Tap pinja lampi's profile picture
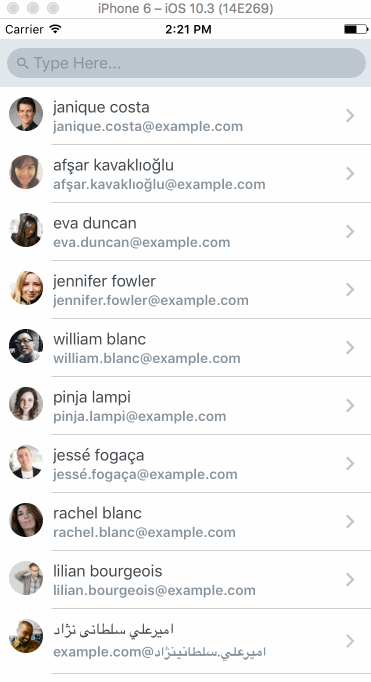371x682 pixels. pyautogui.click(x=26, y=404)
